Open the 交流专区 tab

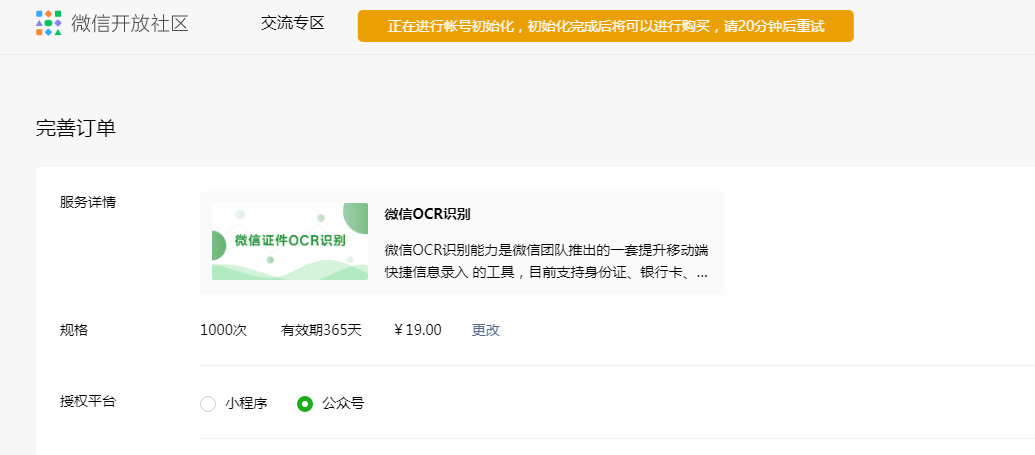(292, 24)
